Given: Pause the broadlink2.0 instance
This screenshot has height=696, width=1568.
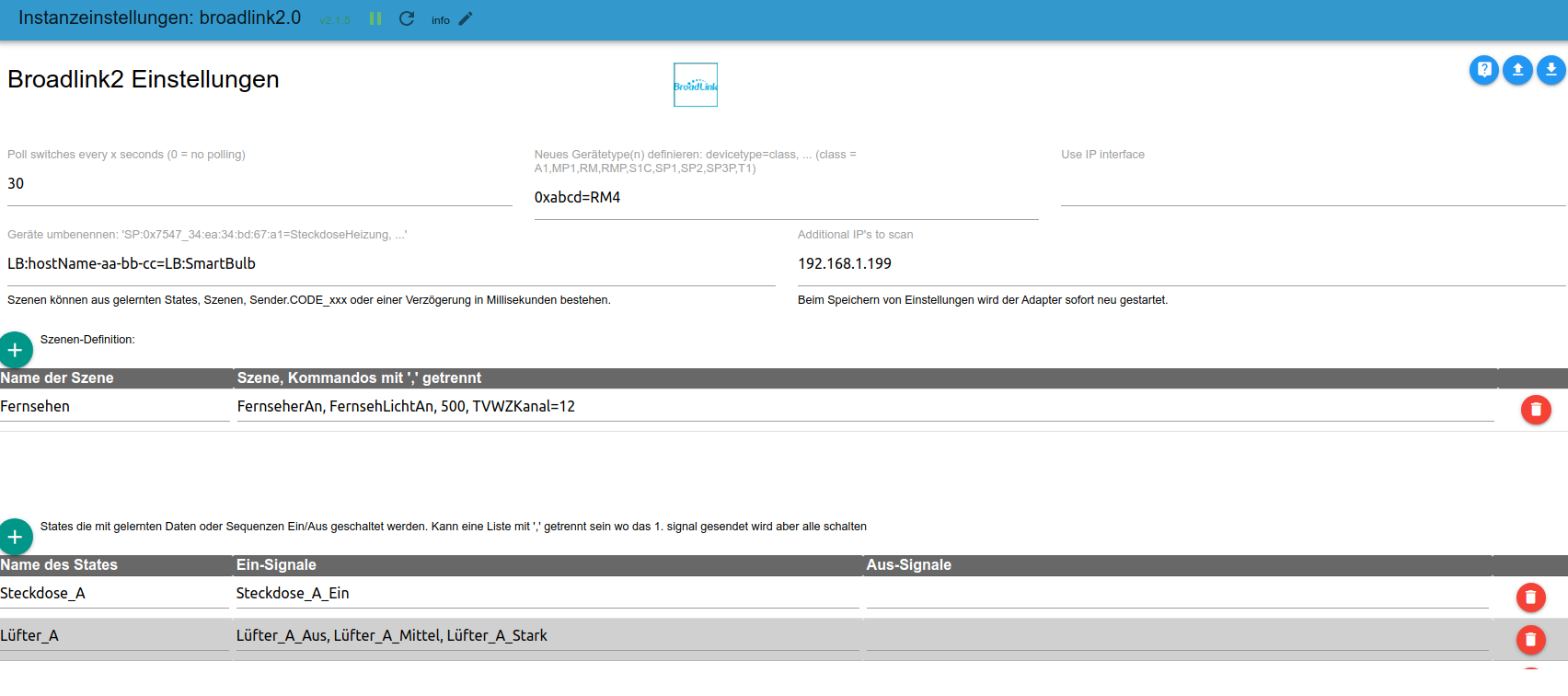Looking at the screenshot, I should (375, 19).
